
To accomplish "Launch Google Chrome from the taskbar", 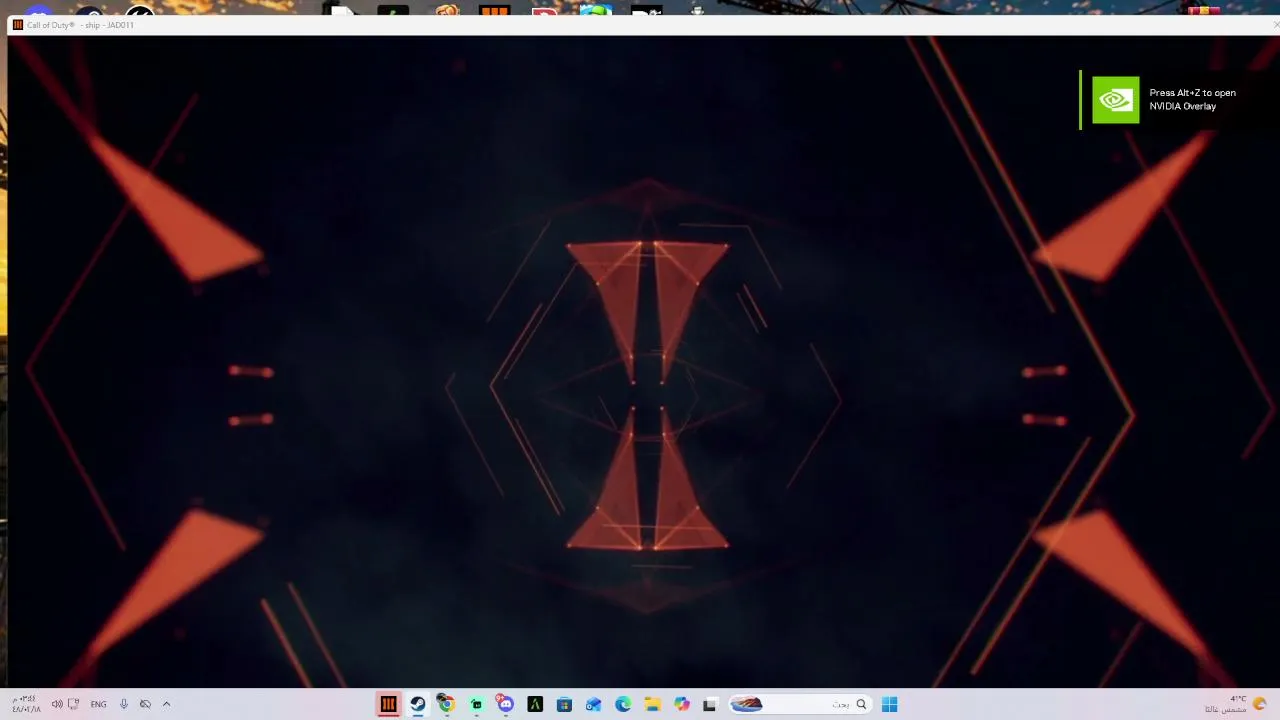I will 447,704.
